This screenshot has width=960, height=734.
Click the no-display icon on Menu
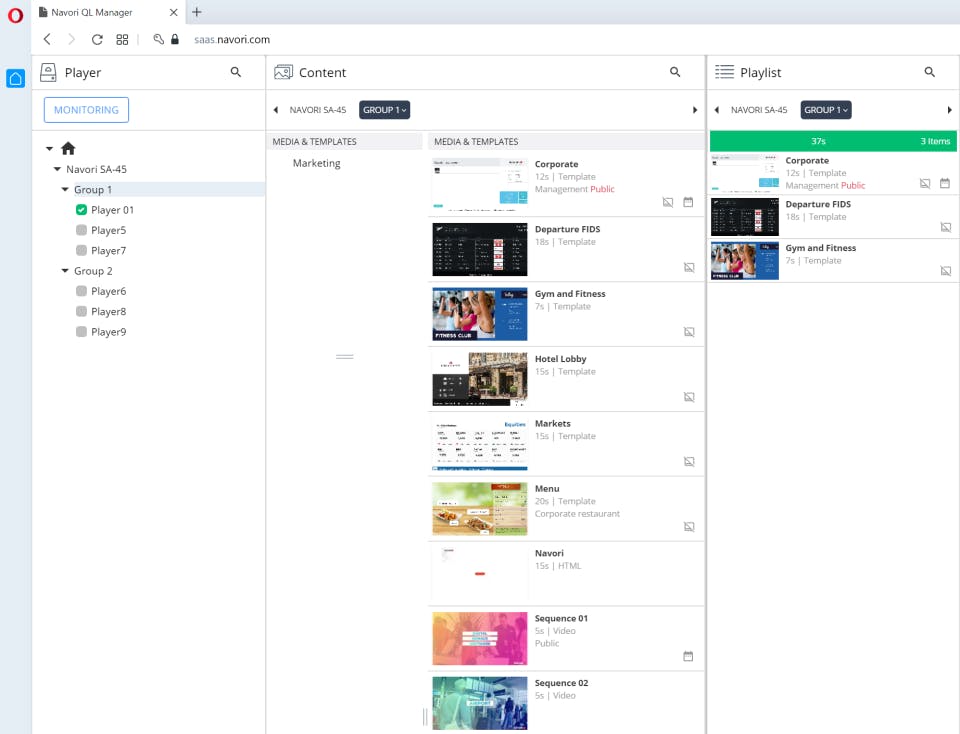[x=689, y=526]
